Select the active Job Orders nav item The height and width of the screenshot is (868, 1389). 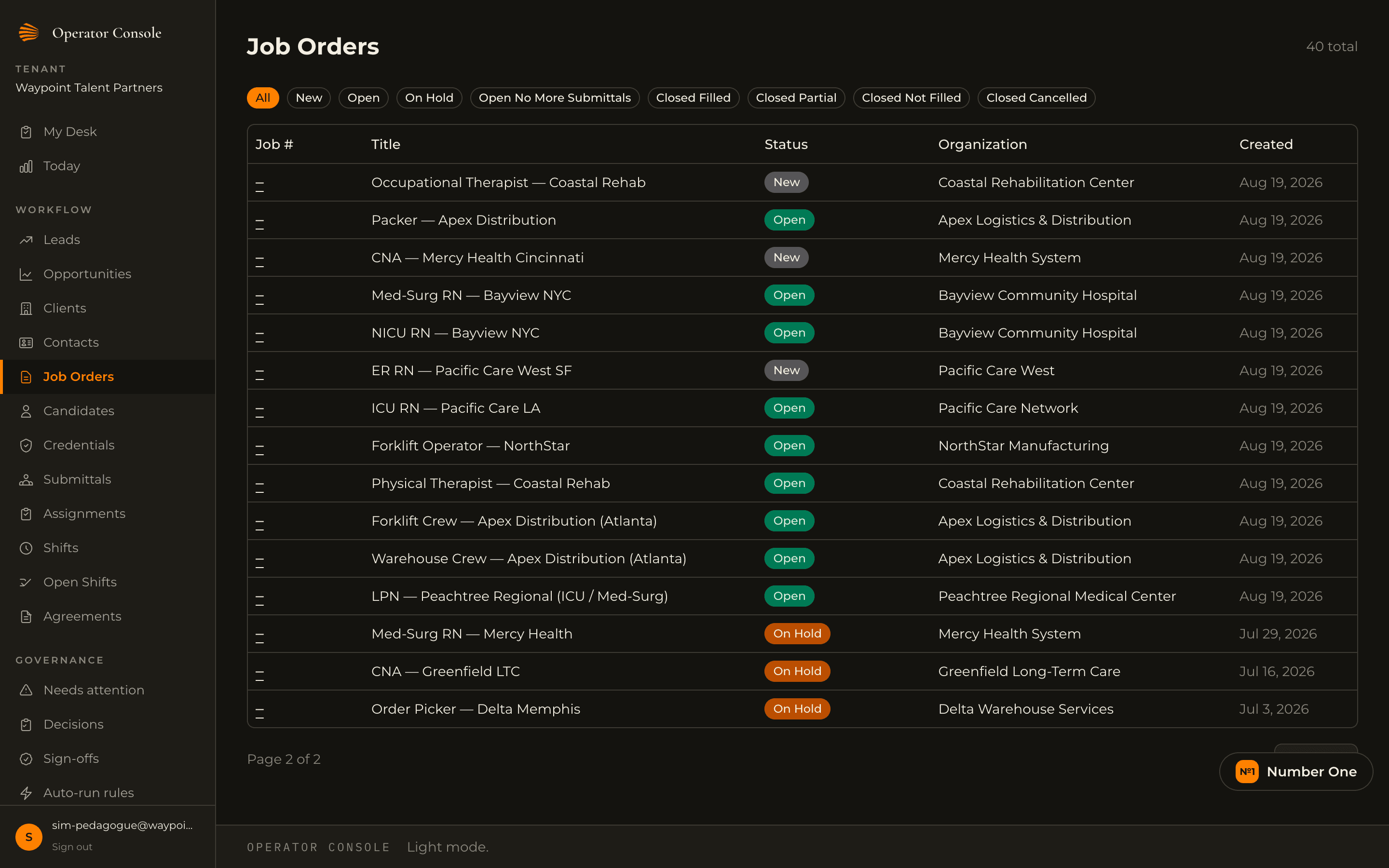[108, 377]
